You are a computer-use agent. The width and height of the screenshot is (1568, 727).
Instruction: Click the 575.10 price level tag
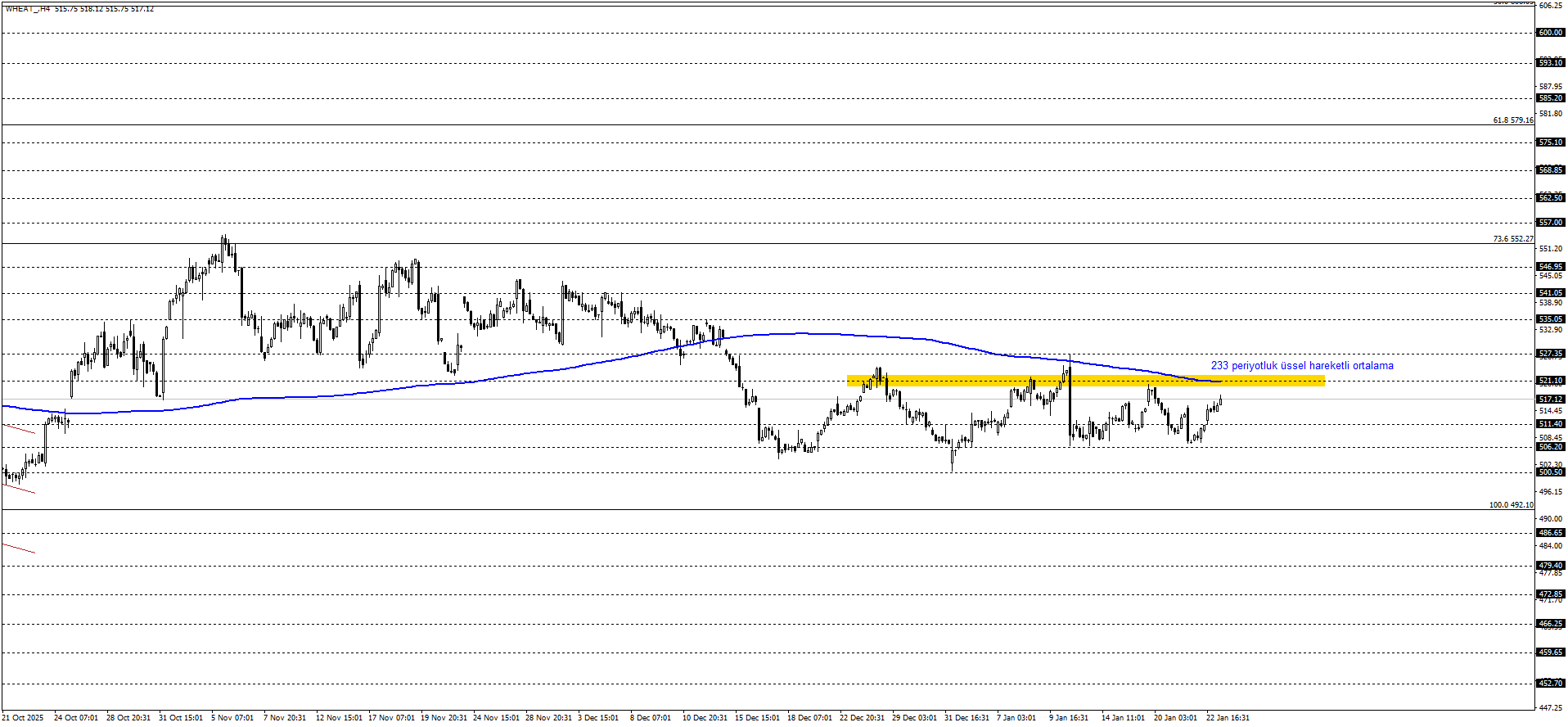1550,142
